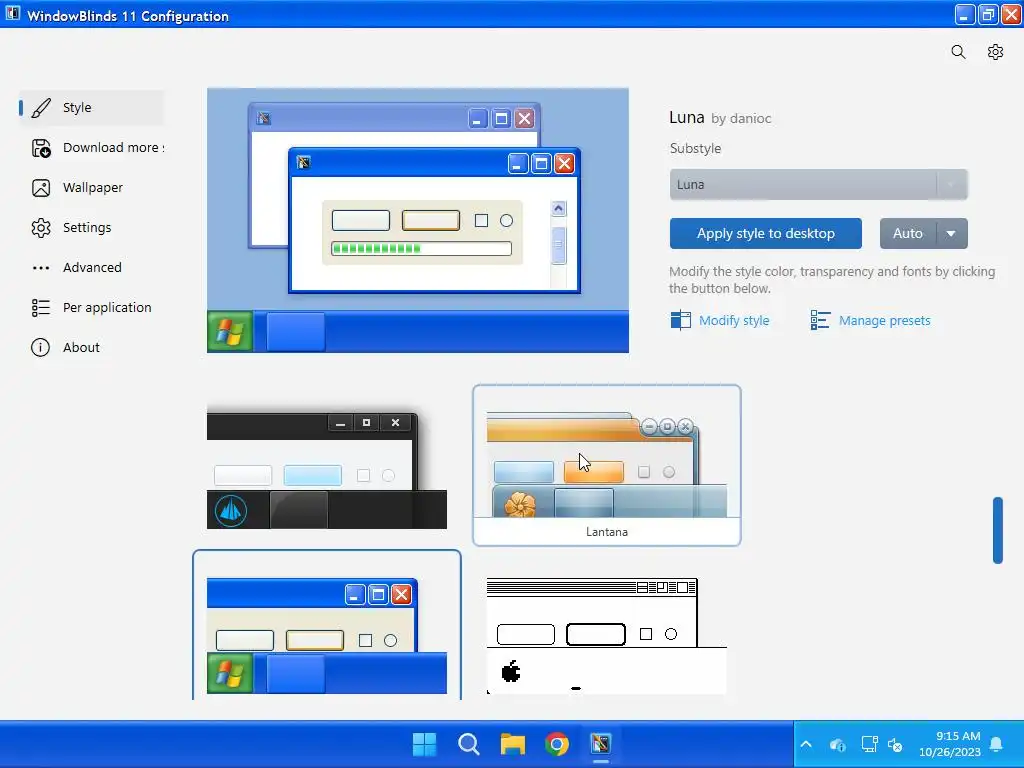This screenshot has width=1024, height=768.
Task: Click the Modify style icon
Action: coord(680,320)
